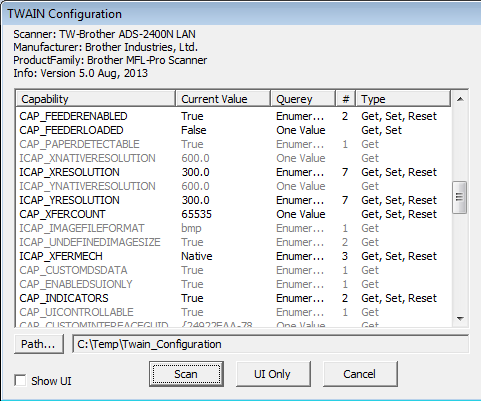This screenshot has height=401, width=481.
Task: Select the CAP_FEEDERLOADED row
Action: (x=233, y=130)
